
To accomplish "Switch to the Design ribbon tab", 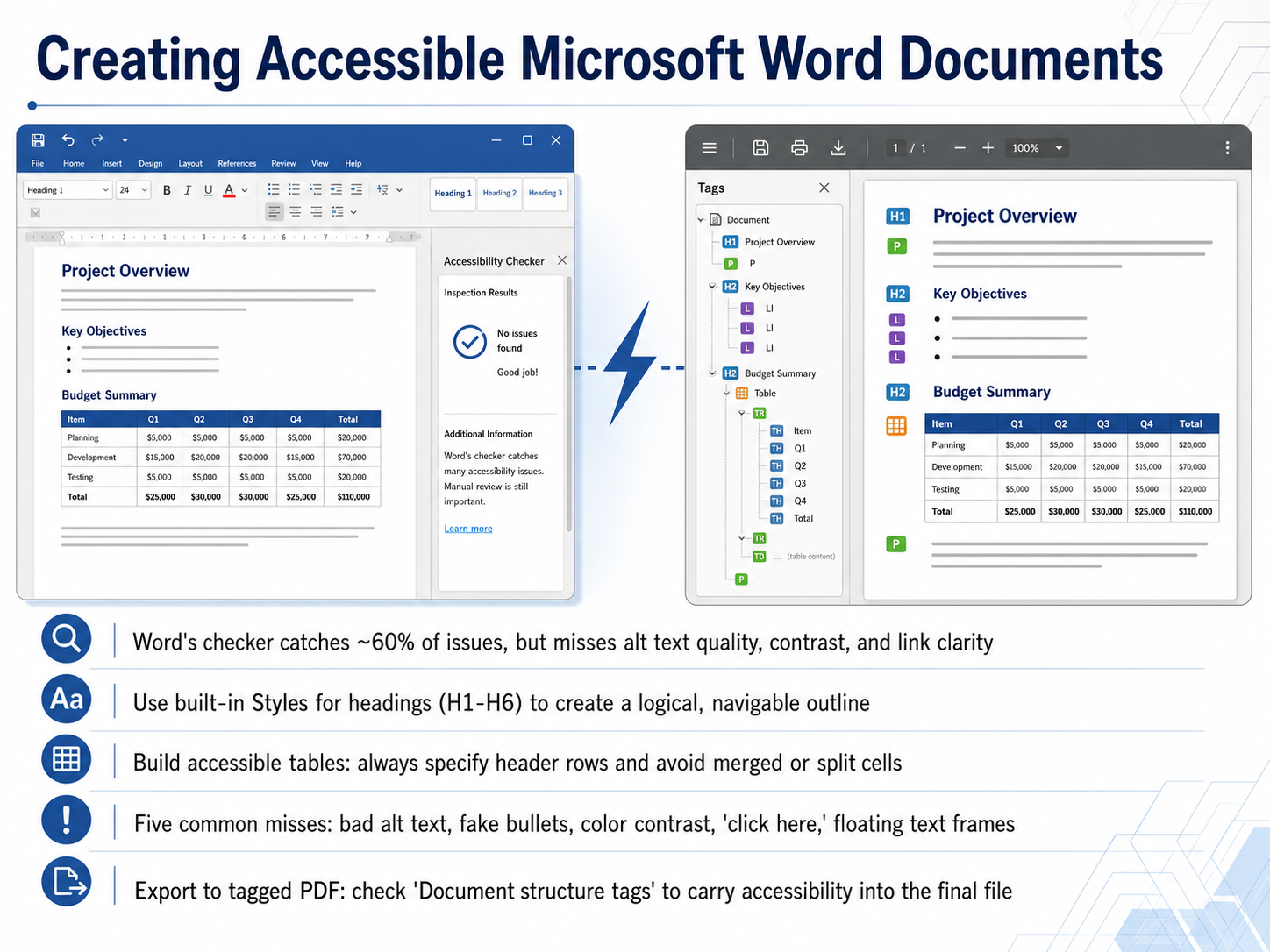I will click(x=150, y=164).
